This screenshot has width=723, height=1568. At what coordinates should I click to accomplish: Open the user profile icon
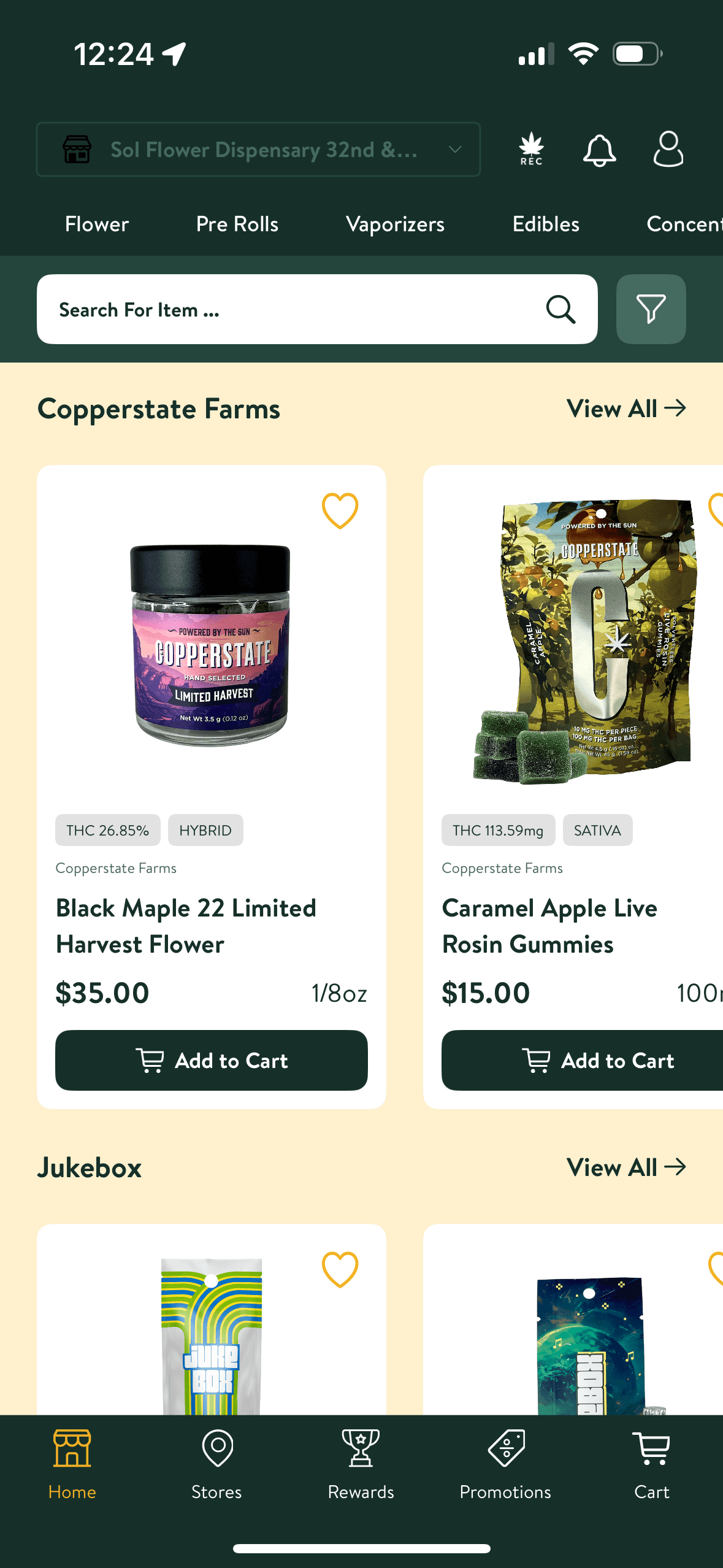(x=668, y=149)
